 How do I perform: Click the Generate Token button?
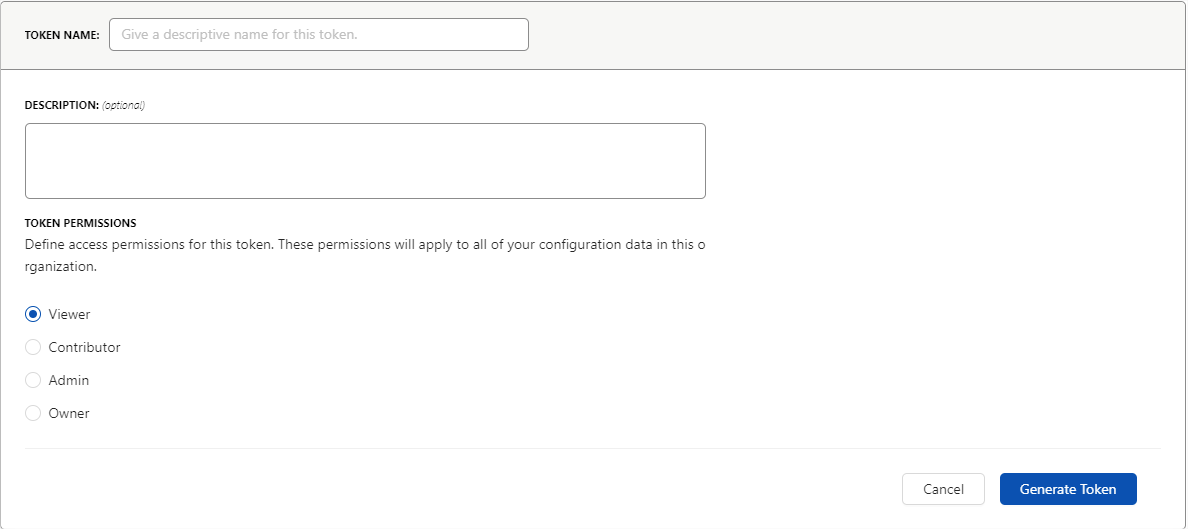1068,489
